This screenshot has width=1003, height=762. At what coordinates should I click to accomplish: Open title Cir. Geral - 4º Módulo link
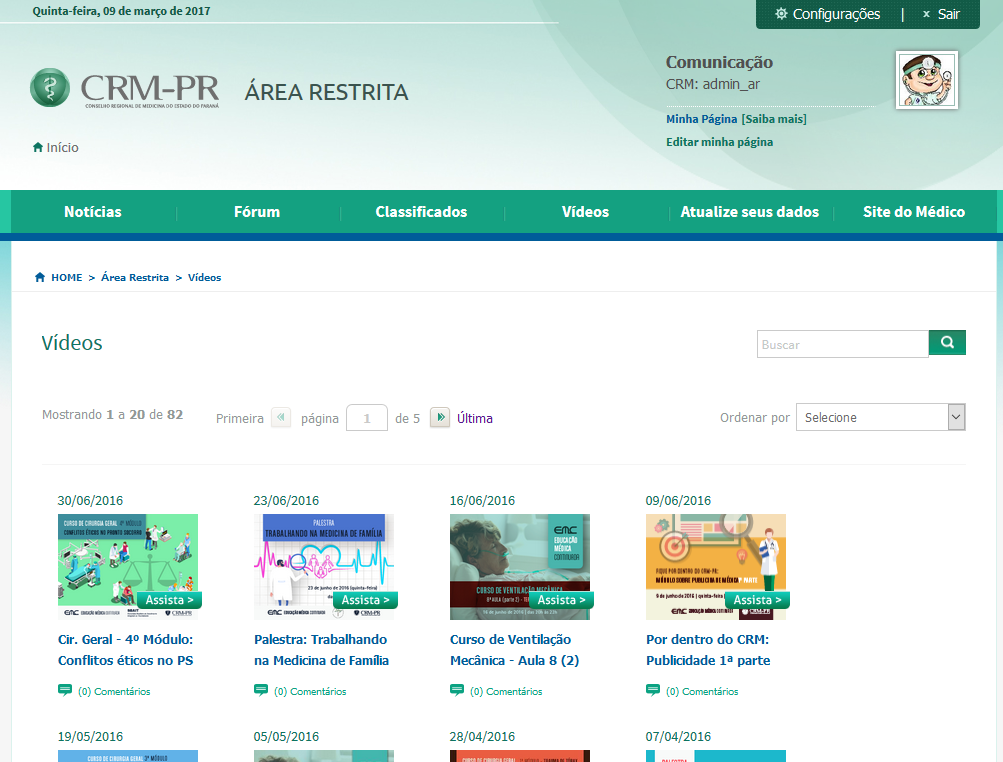tap(125, 650)
